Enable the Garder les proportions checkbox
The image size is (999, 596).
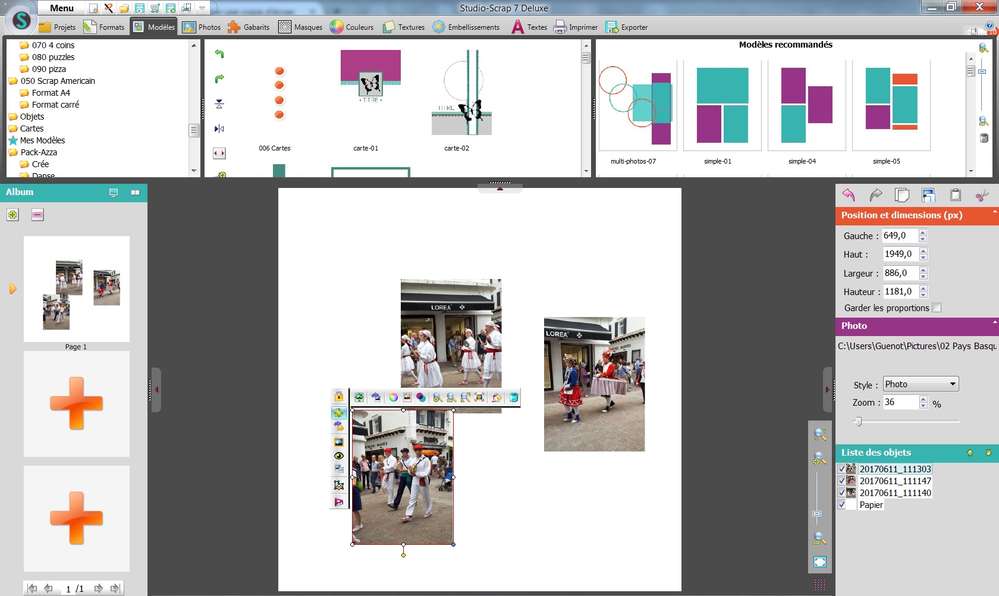(936, 308)
